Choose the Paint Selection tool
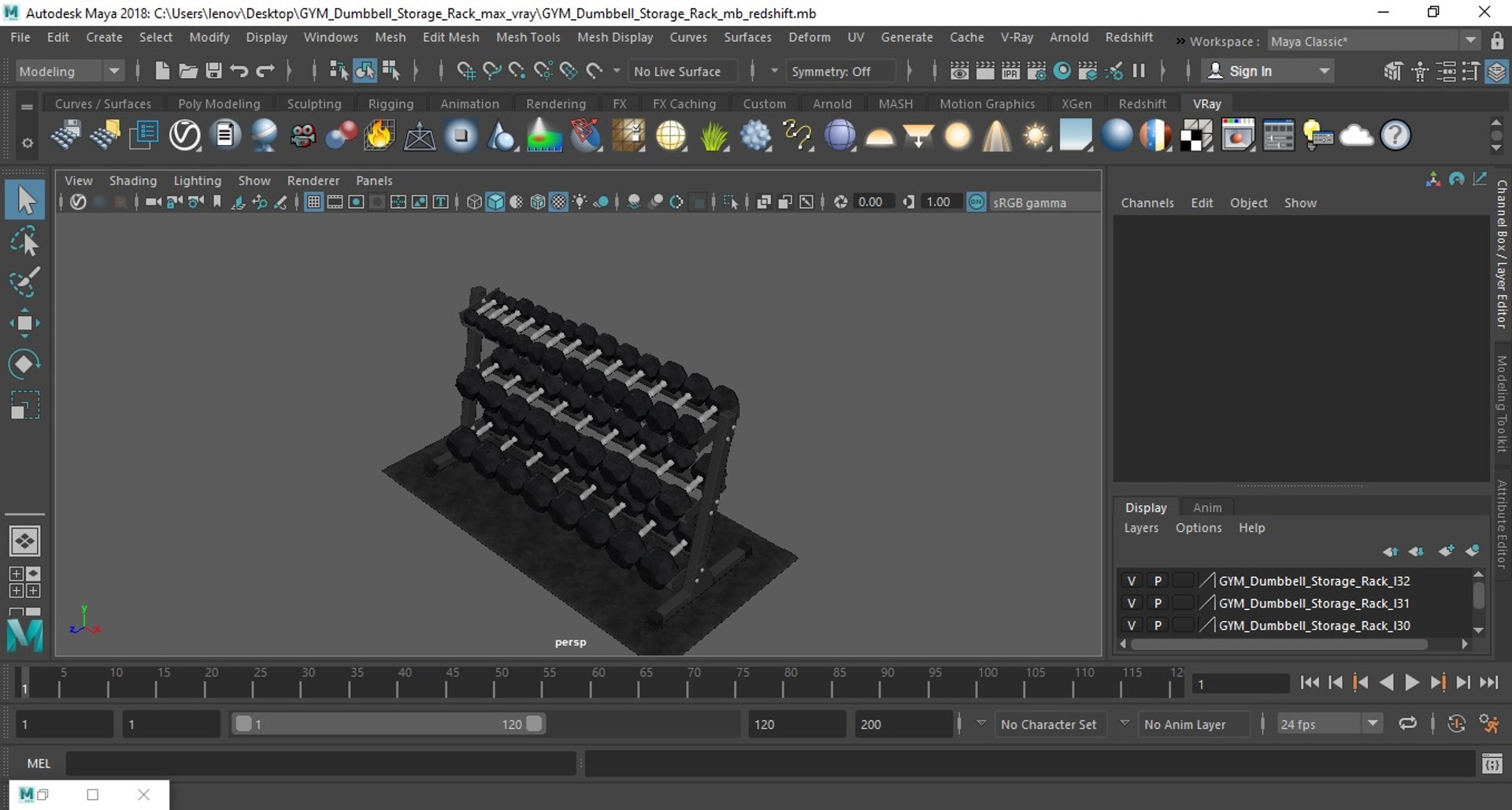Image resolution: width=1512 pixels, height=810 pixels. point(25,282)
